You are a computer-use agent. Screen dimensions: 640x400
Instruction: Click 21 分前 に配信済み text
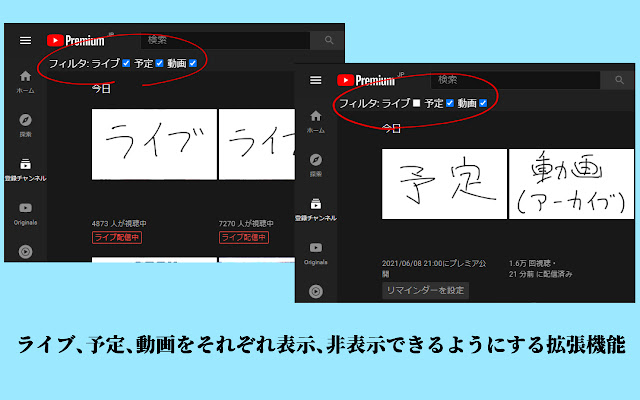tap(540, 274)
